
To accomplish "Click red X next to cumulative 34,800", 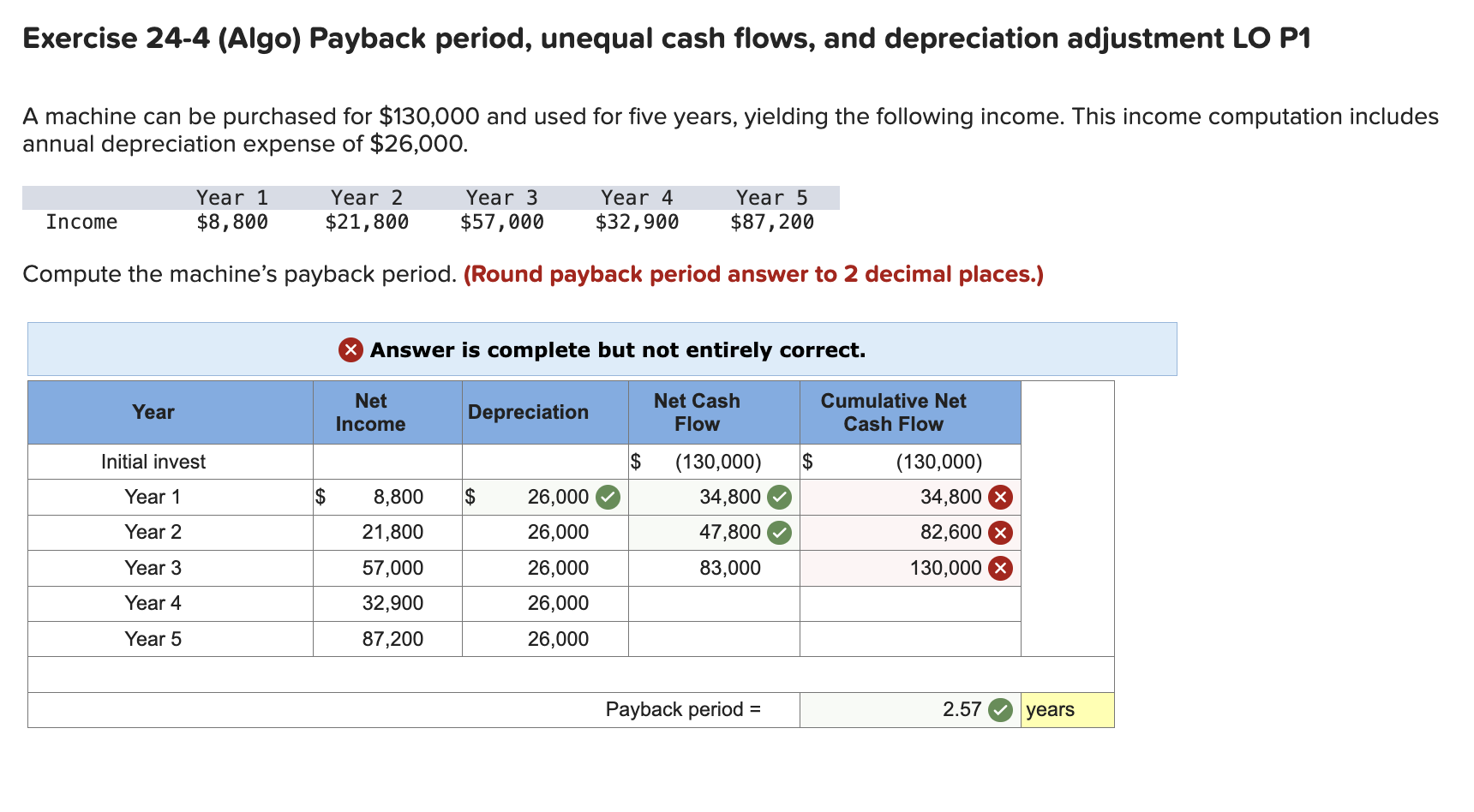I will pyautogui.click(x=1000, y=497).
